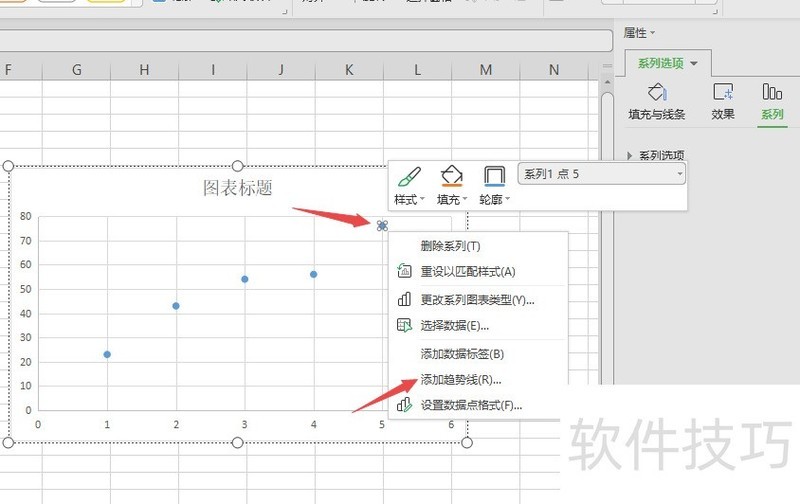Select column K header
800x504 pixels.
(349, 70)
